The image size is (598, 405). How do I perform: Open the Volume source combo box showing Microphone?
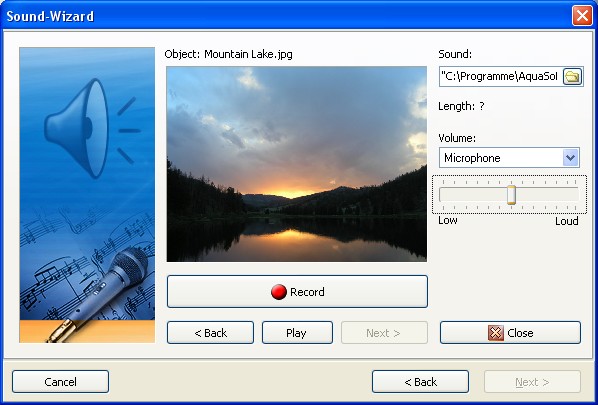point(509,158)
